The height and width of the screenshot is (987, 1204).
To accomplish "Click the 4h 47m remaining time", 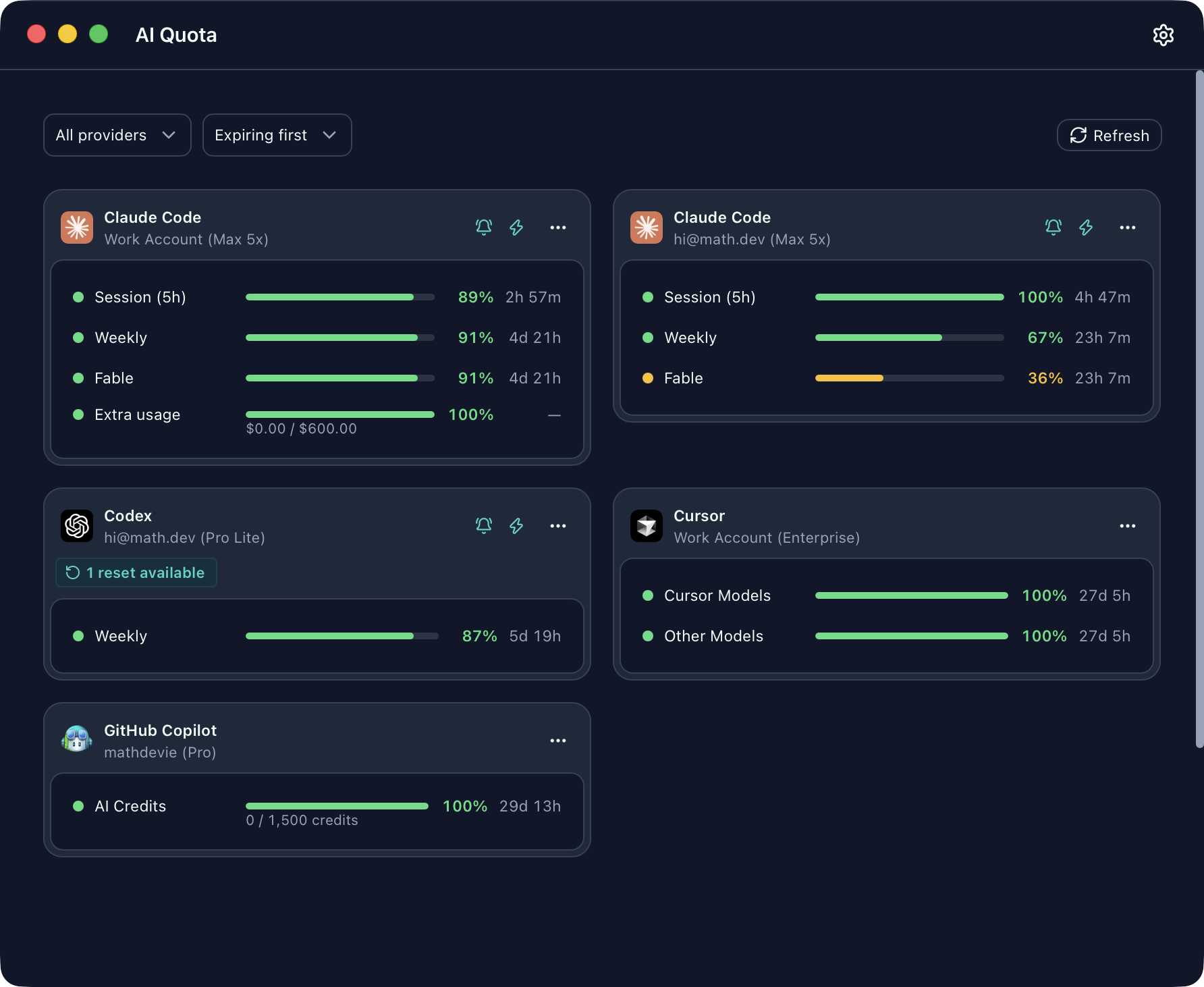I will click(1103, 297).
